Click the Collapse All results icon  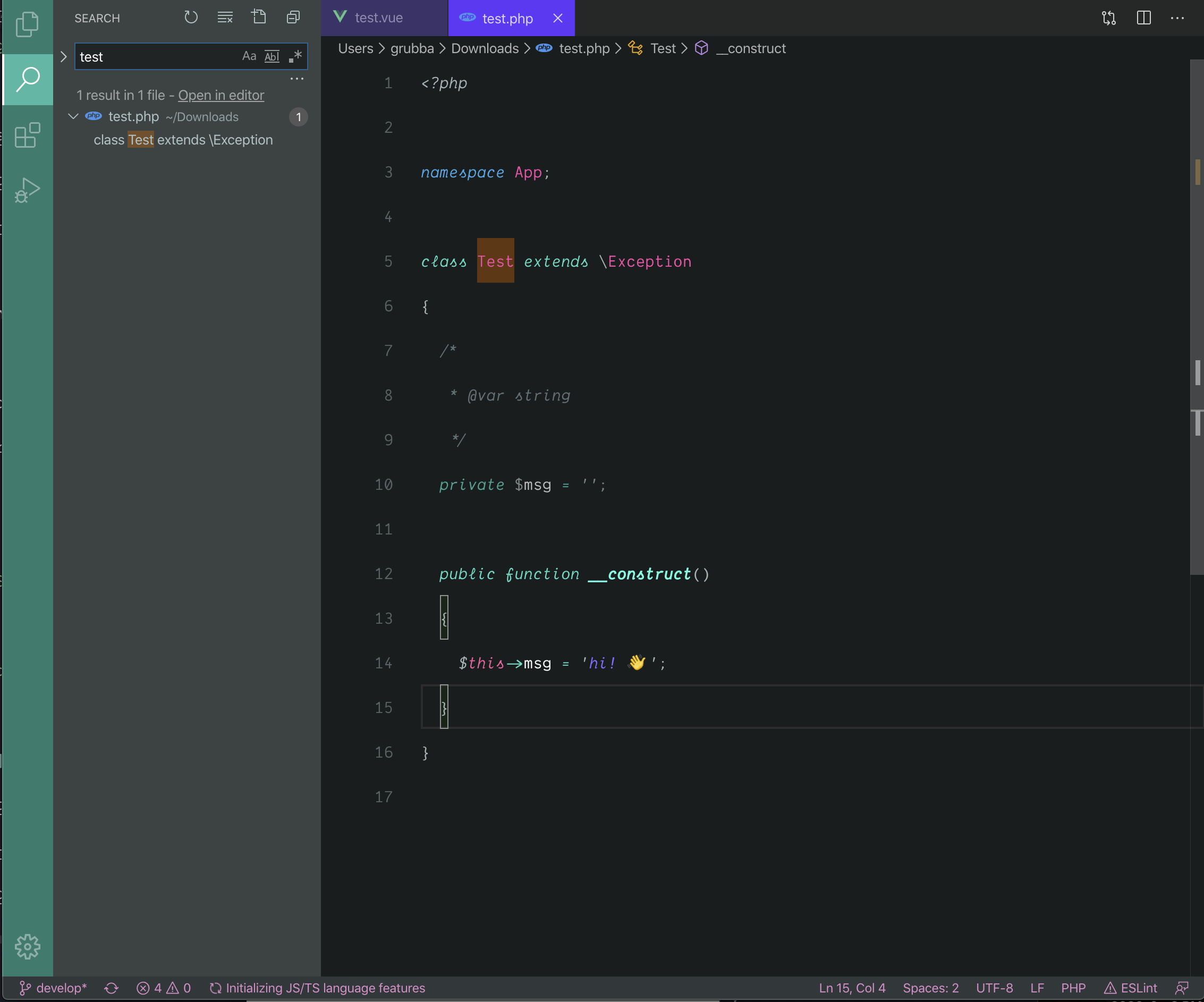[x=293, y=18]
